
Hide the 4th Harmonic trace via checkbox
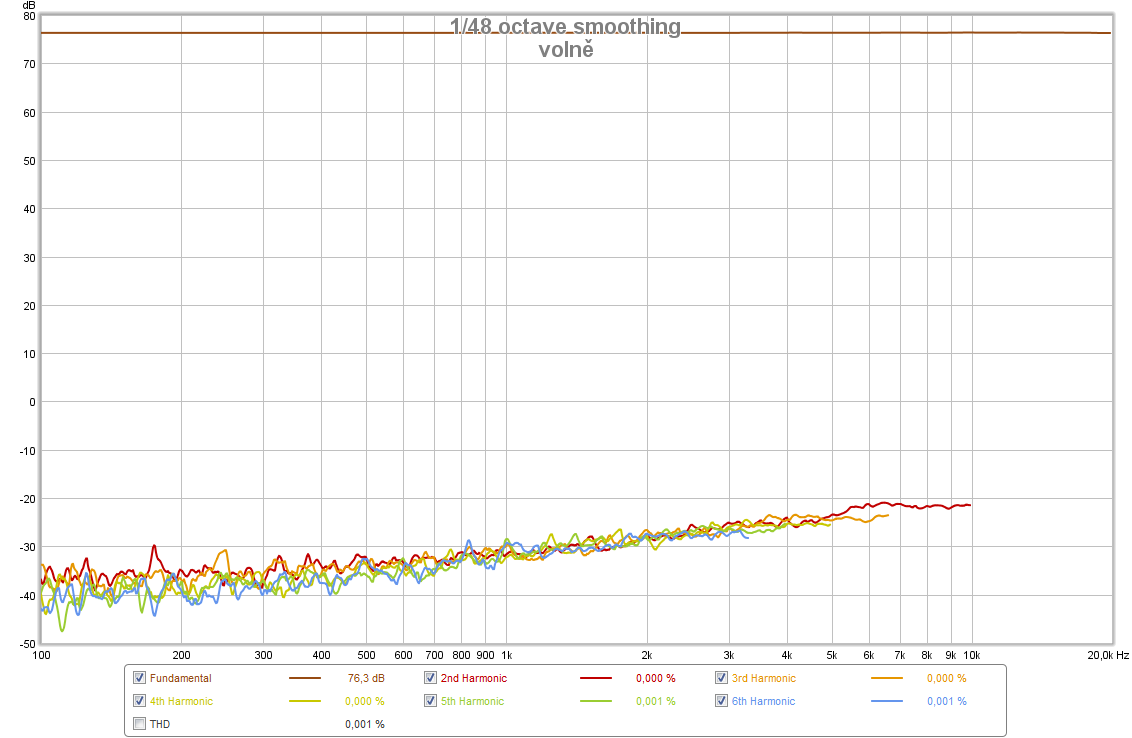pos(139,701)
